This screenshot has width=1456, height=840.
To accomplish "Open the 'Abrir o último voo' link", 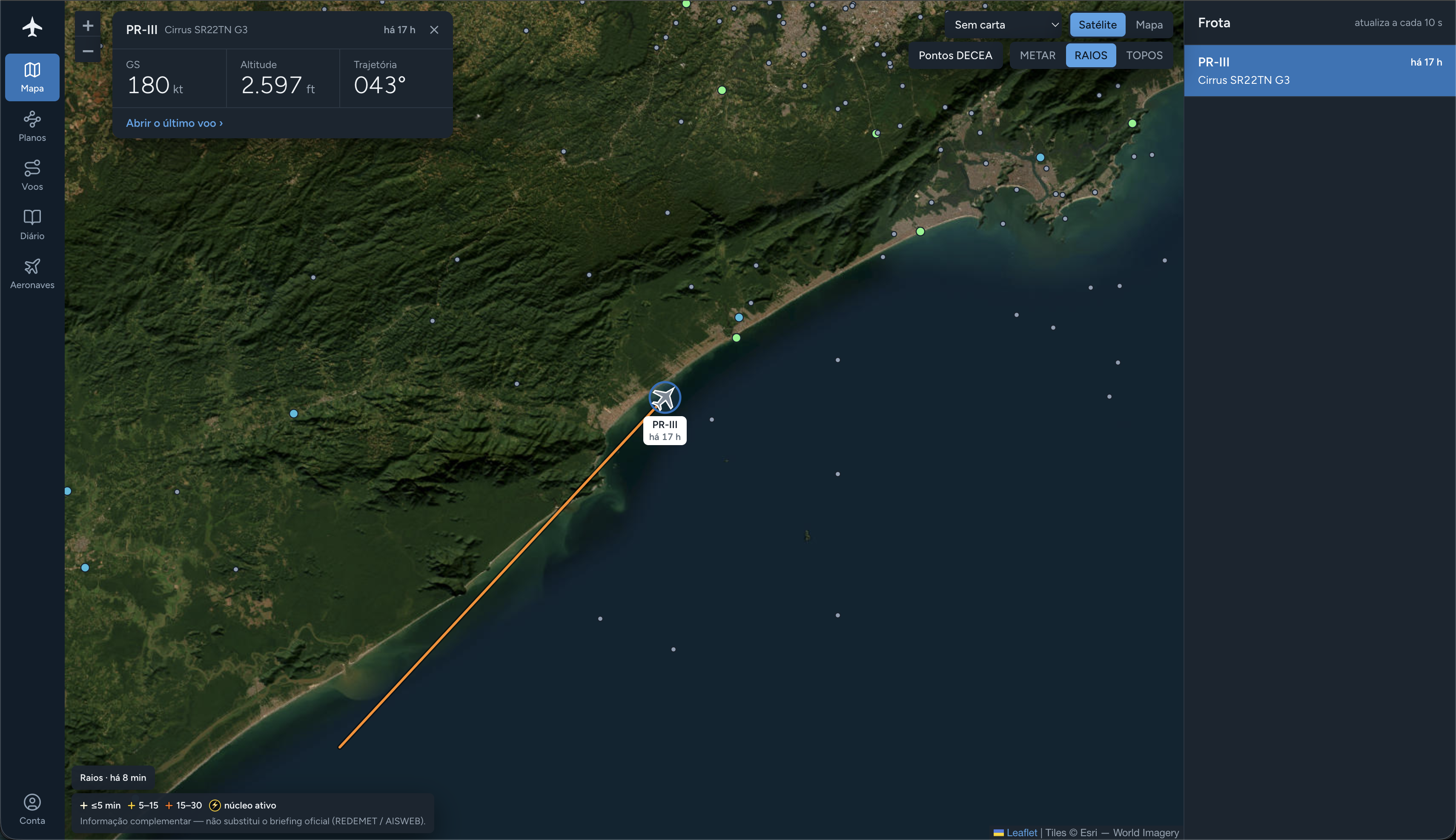I will (x=174, y=123).
